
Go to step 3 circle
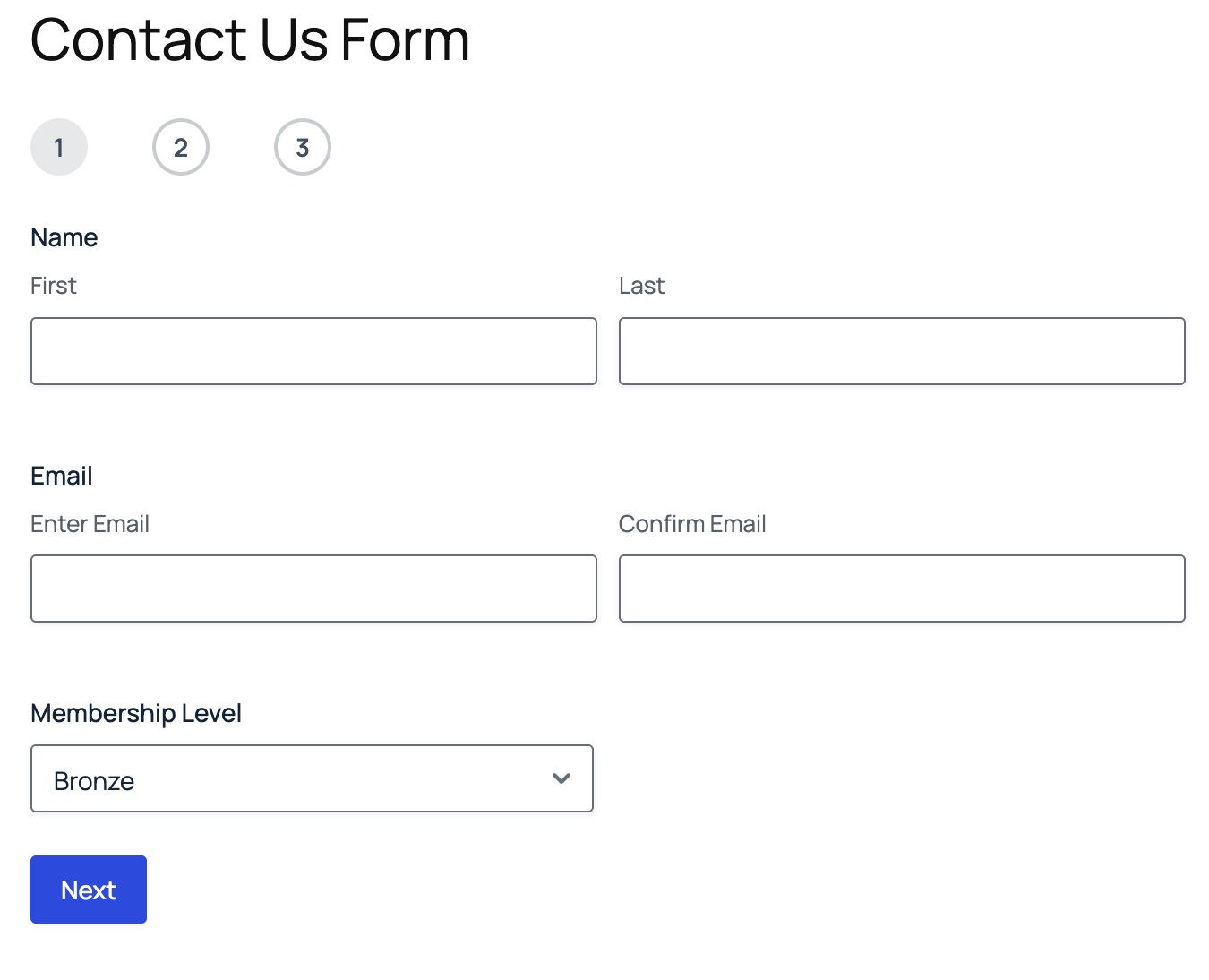303,147
